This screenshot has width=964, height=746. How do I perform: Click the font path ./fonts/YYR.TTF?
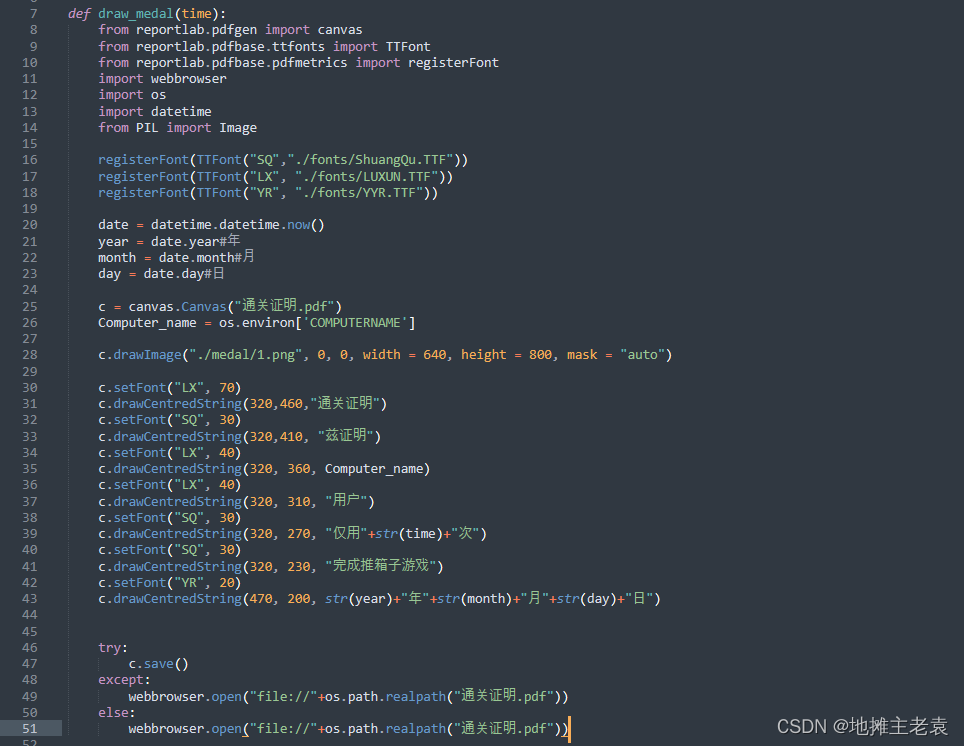click(x=359, y=192)
